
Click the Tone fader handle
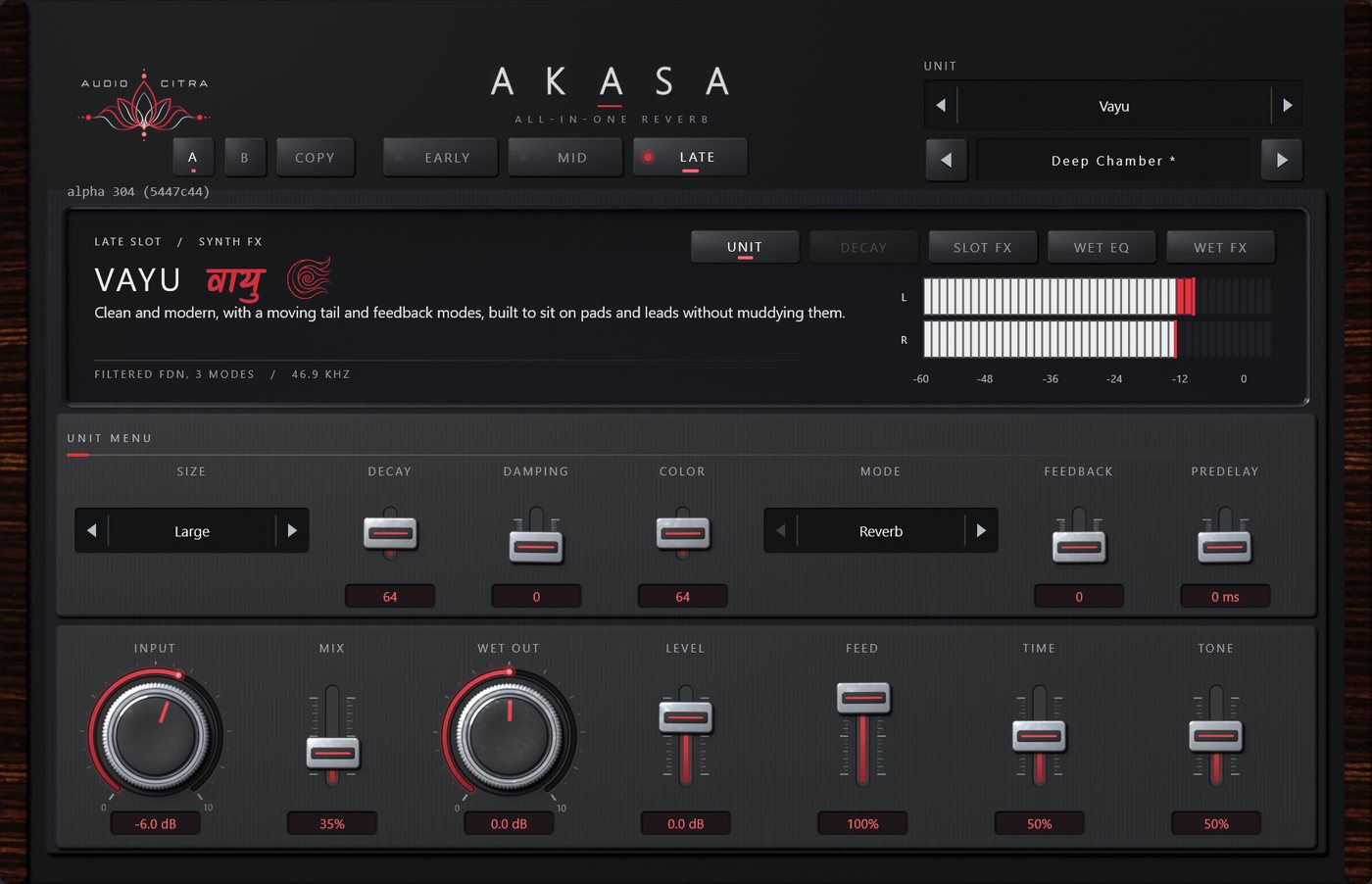click(1216, 735)
